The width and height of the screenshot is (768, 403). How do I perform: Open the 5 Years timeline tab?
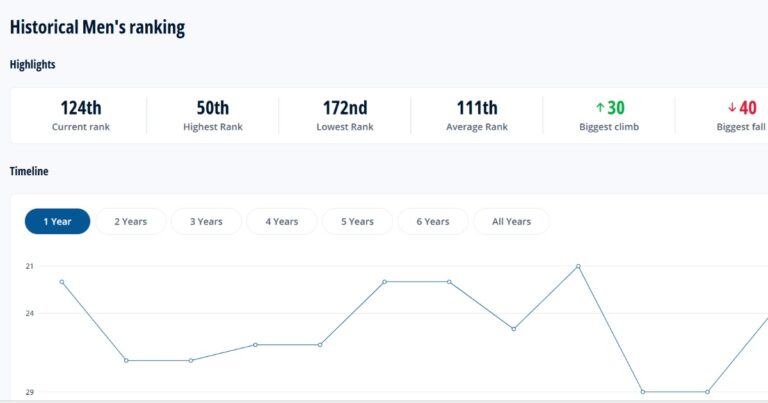click(357, 221)
